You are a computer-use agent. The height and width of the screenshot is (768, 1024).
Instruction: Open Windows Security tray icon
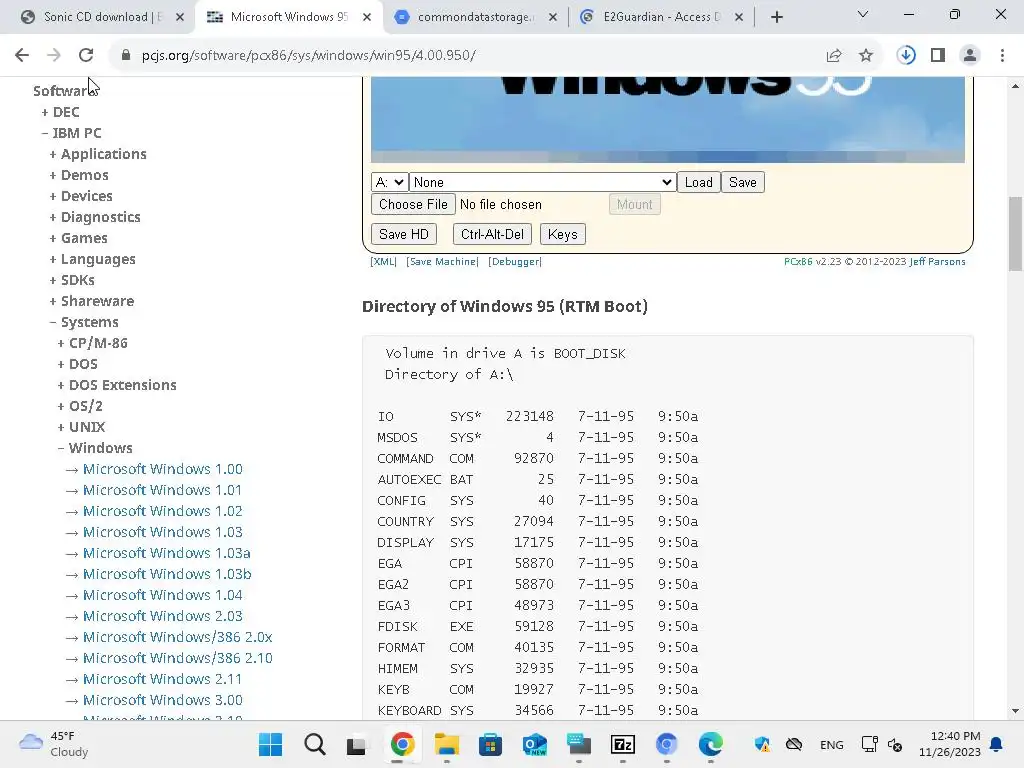762,744
